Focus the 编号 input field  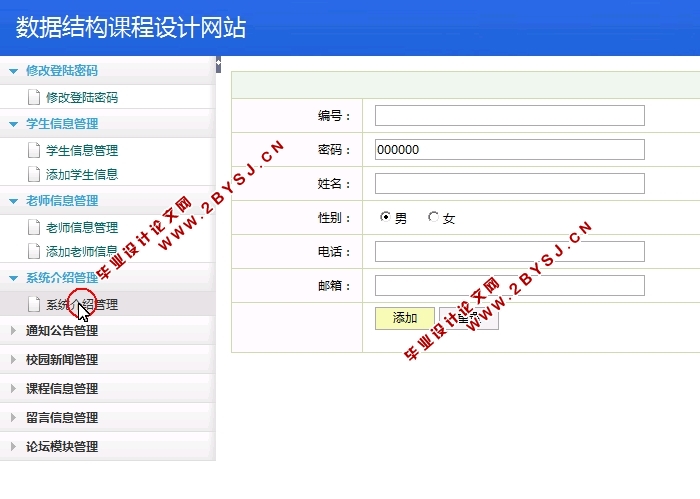pyautogui.click(x=510, y=116)
